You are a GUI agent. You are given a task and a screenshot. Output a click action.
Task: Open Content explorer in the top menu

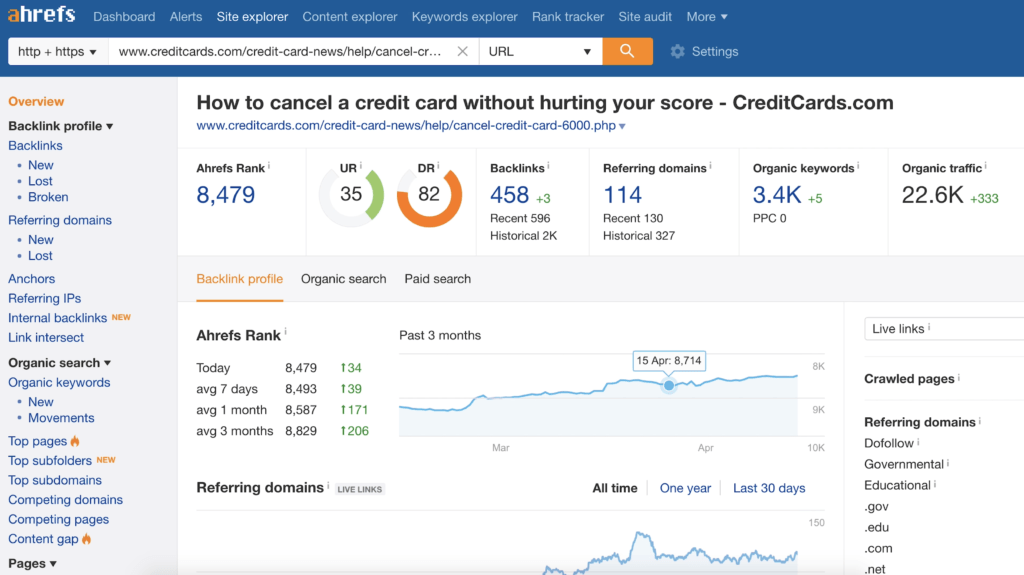(349, 16)
